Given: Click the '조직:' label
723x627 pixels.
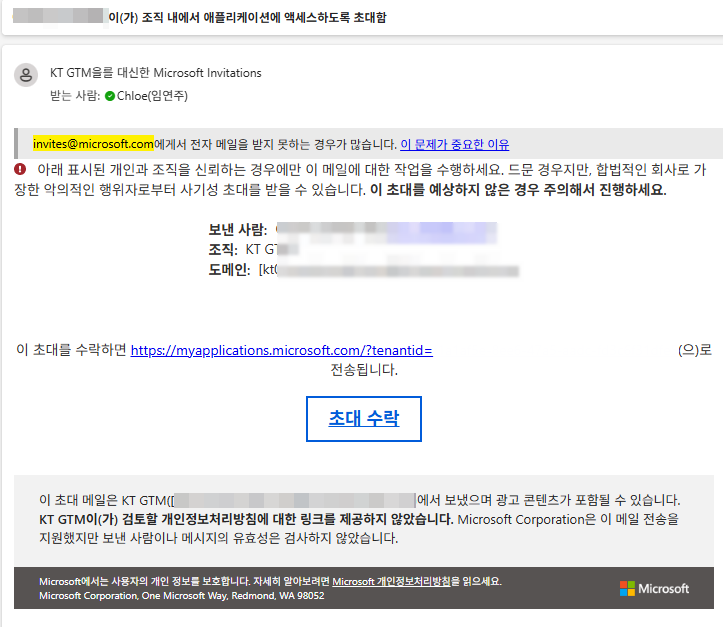Looking at the screenshot, I should coord(223,249).
